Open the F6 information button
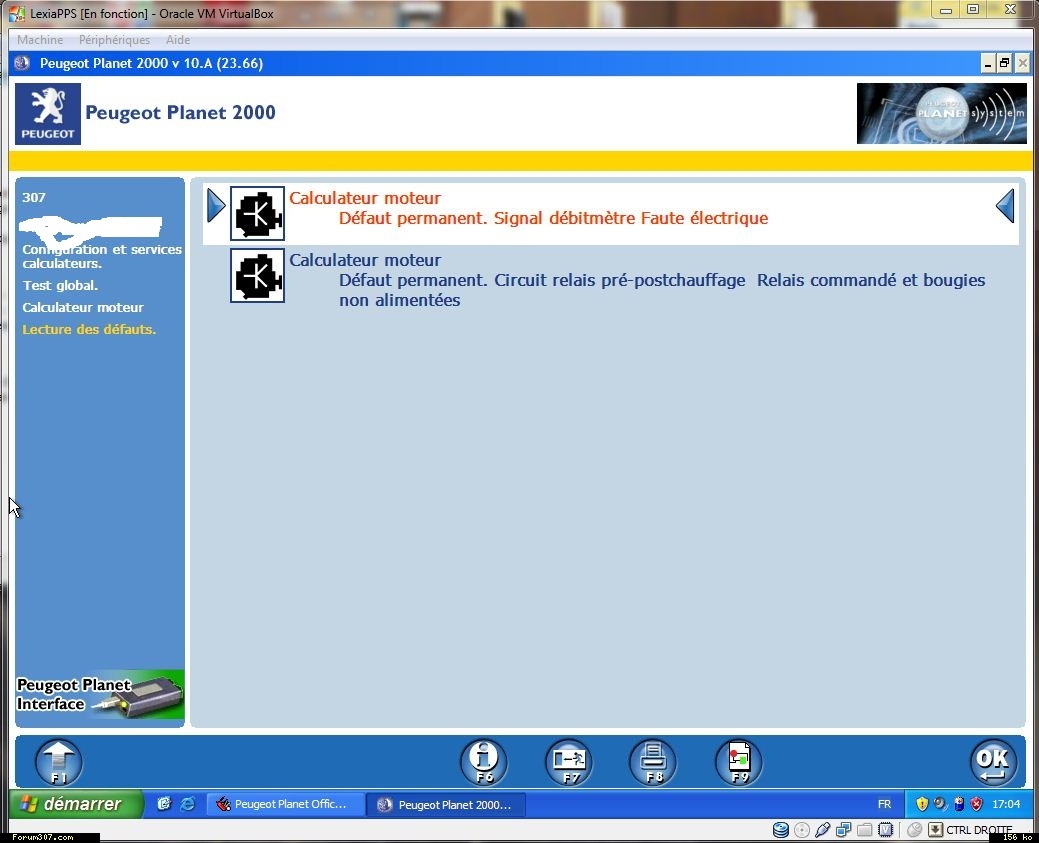 click(483, 762)
